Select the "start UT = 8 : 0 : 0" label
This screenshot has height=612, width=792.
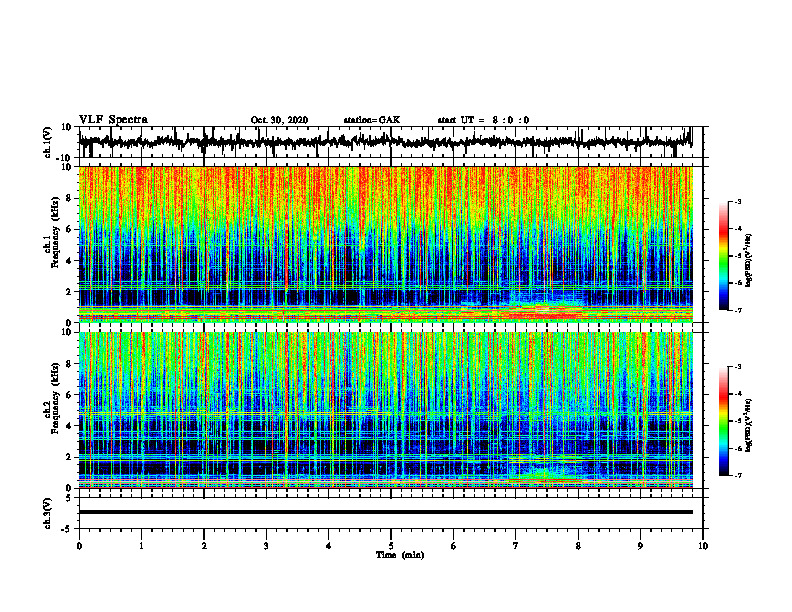(483, 120)
